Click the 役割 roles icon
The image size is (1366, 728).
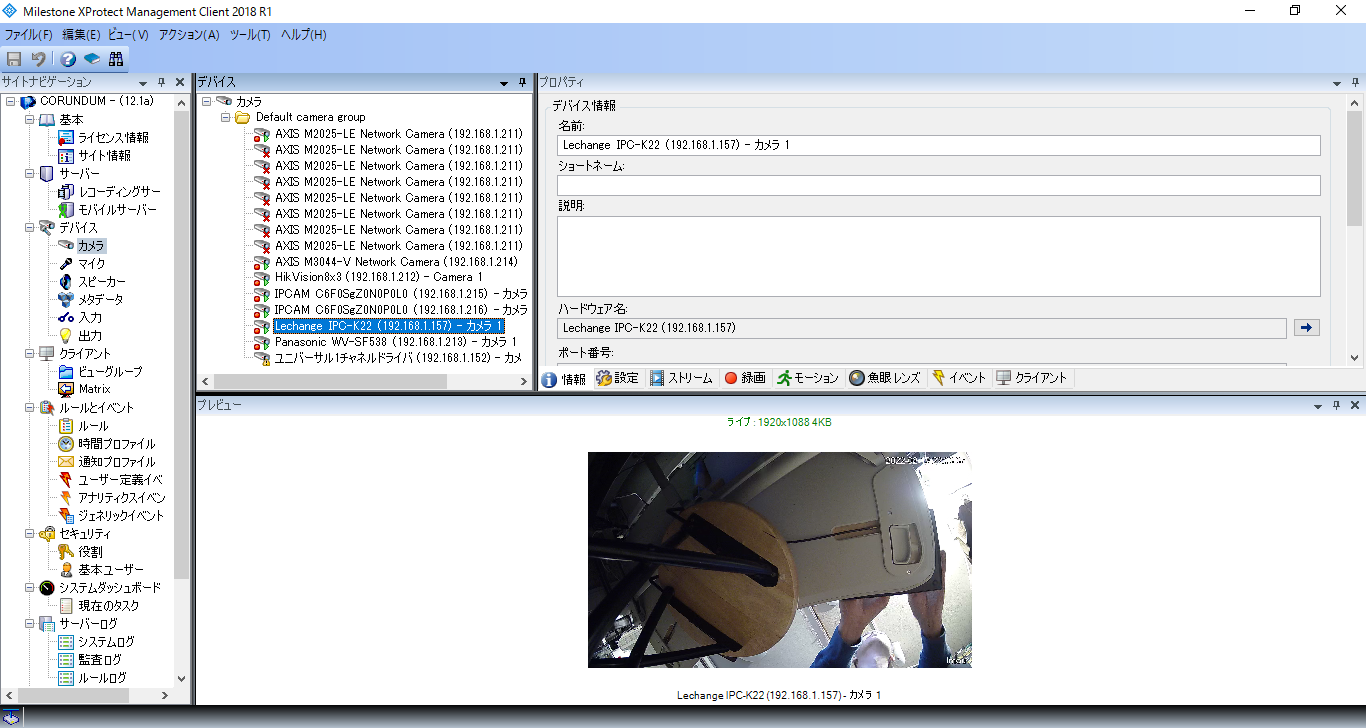click(x=66, y=552)
